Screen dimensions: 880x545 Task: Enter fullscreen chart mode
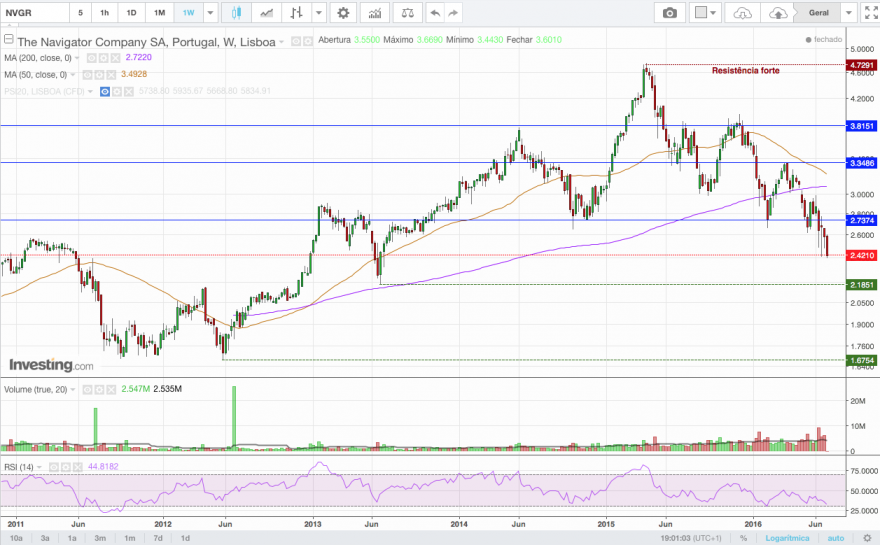[x=871, y=12]
